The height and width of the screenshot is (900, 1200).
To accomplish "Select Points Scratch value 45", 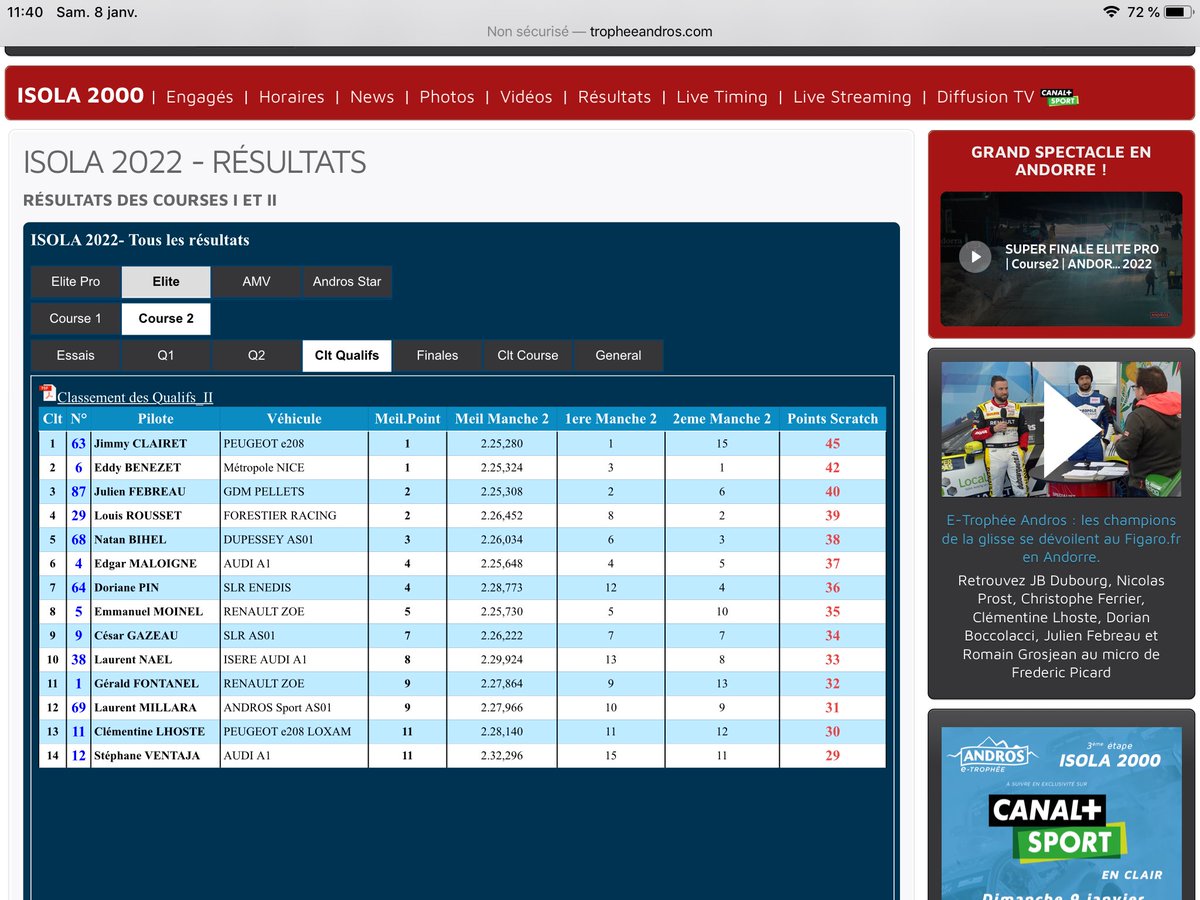I will click(833, 443).
